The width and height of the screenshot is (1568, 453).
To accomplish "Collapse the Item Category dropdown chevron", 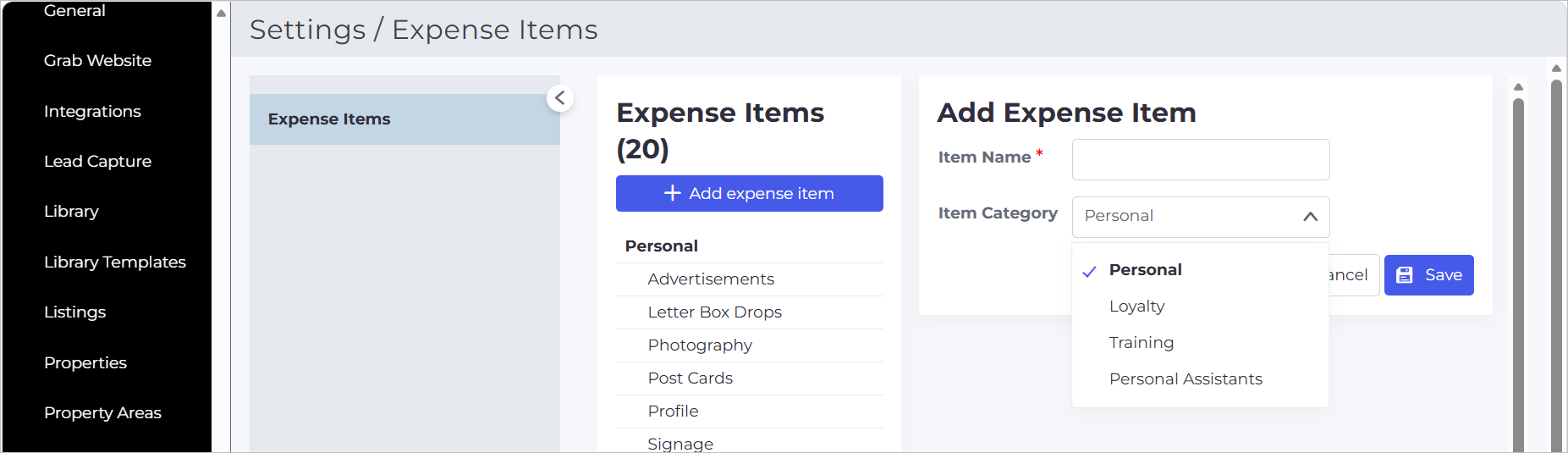I will point(1310,217).
